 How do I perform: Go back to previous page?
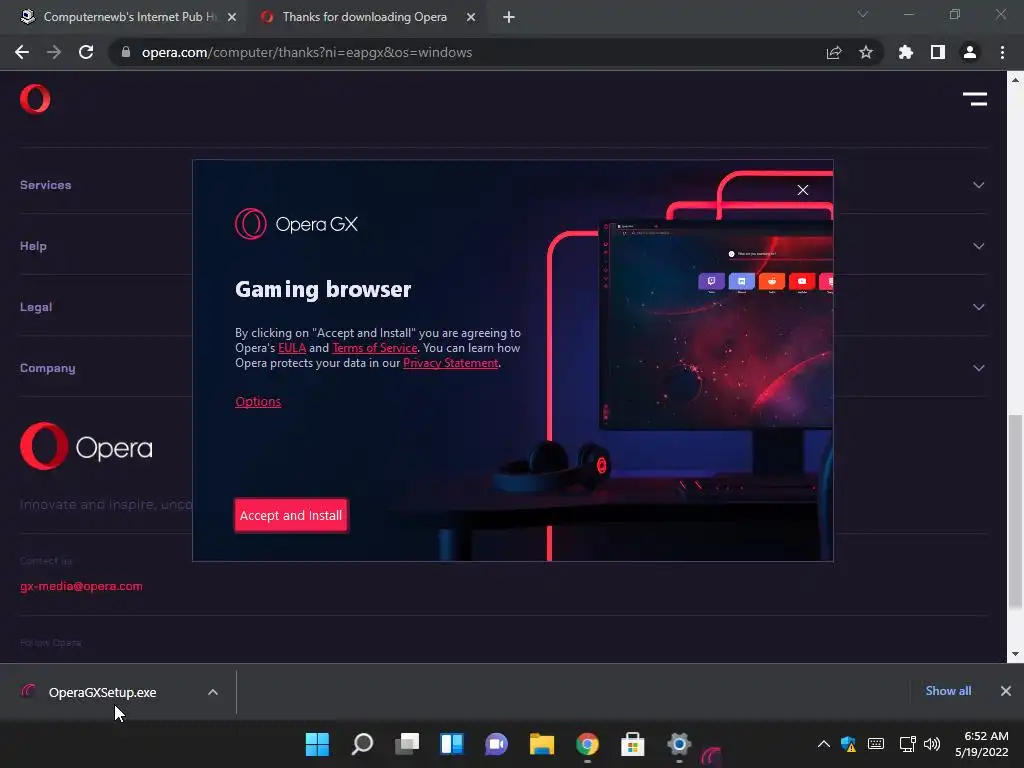coord(22,52)
